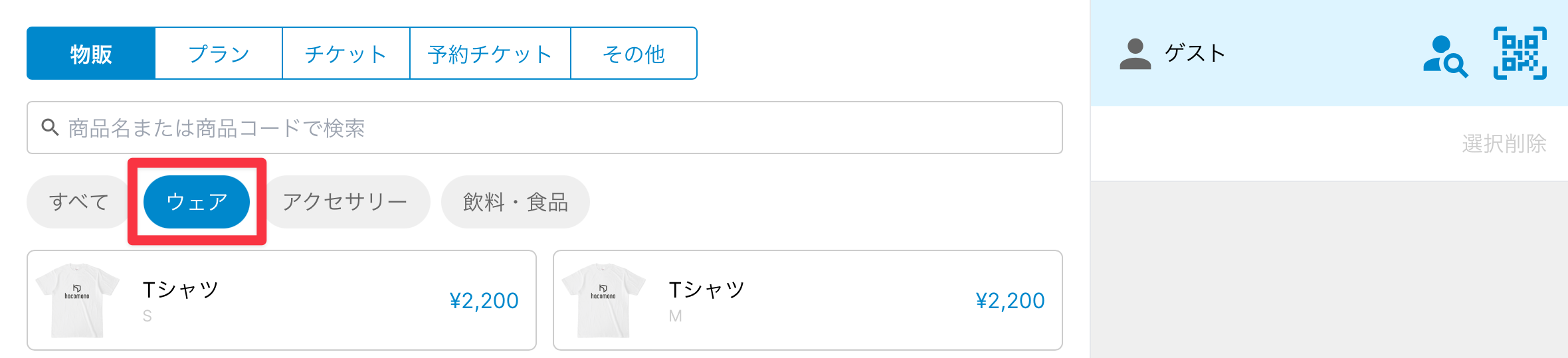This screenshot has height=358, width=1568.
Task: Filter by 飲料・食品 category
Action: coord(515,202)
